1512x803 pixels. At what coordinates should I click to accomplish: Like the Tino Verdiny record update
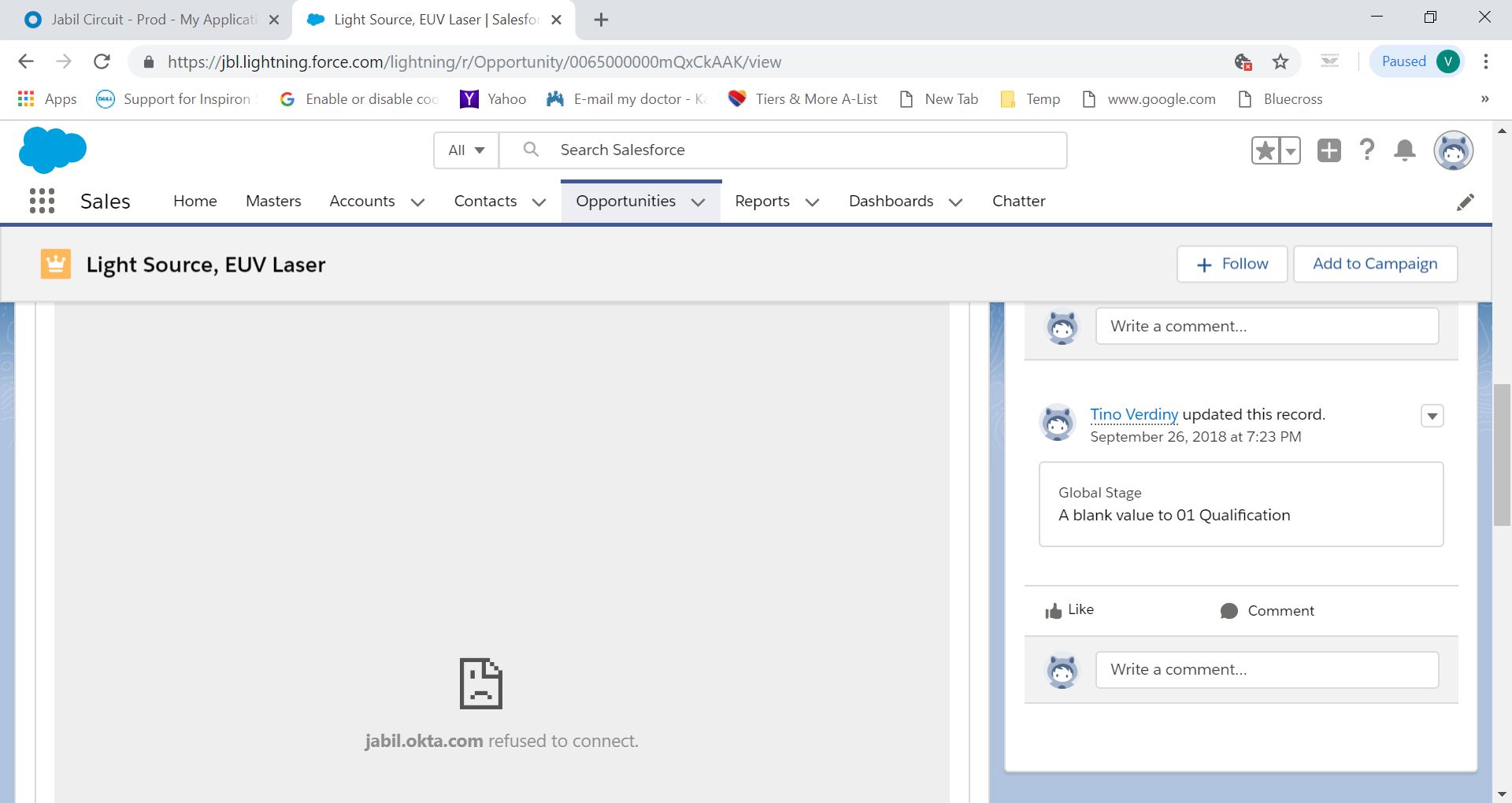[1069, 610]
